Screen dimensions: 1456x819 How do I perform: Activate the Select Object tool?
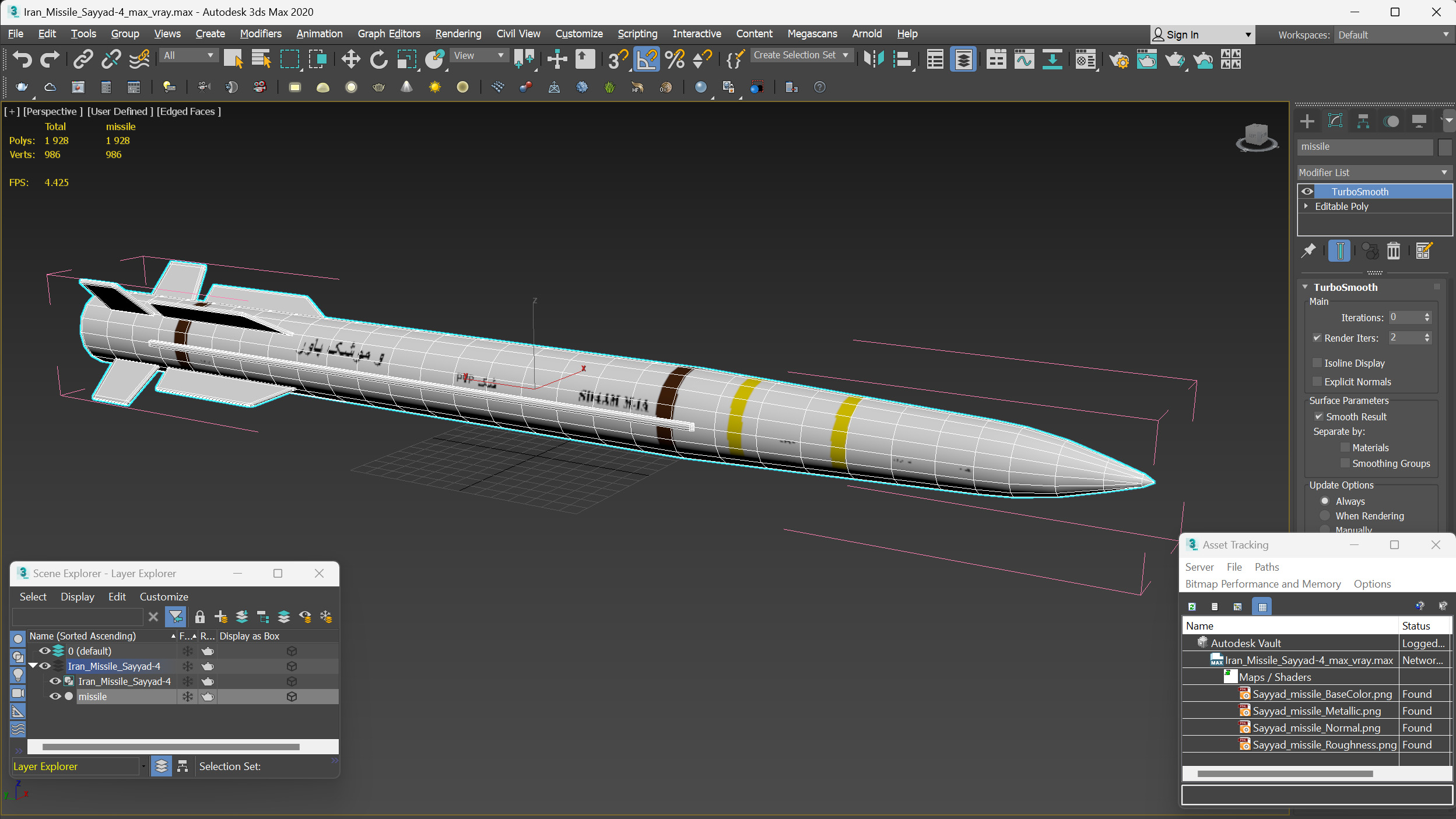(233, 59)
